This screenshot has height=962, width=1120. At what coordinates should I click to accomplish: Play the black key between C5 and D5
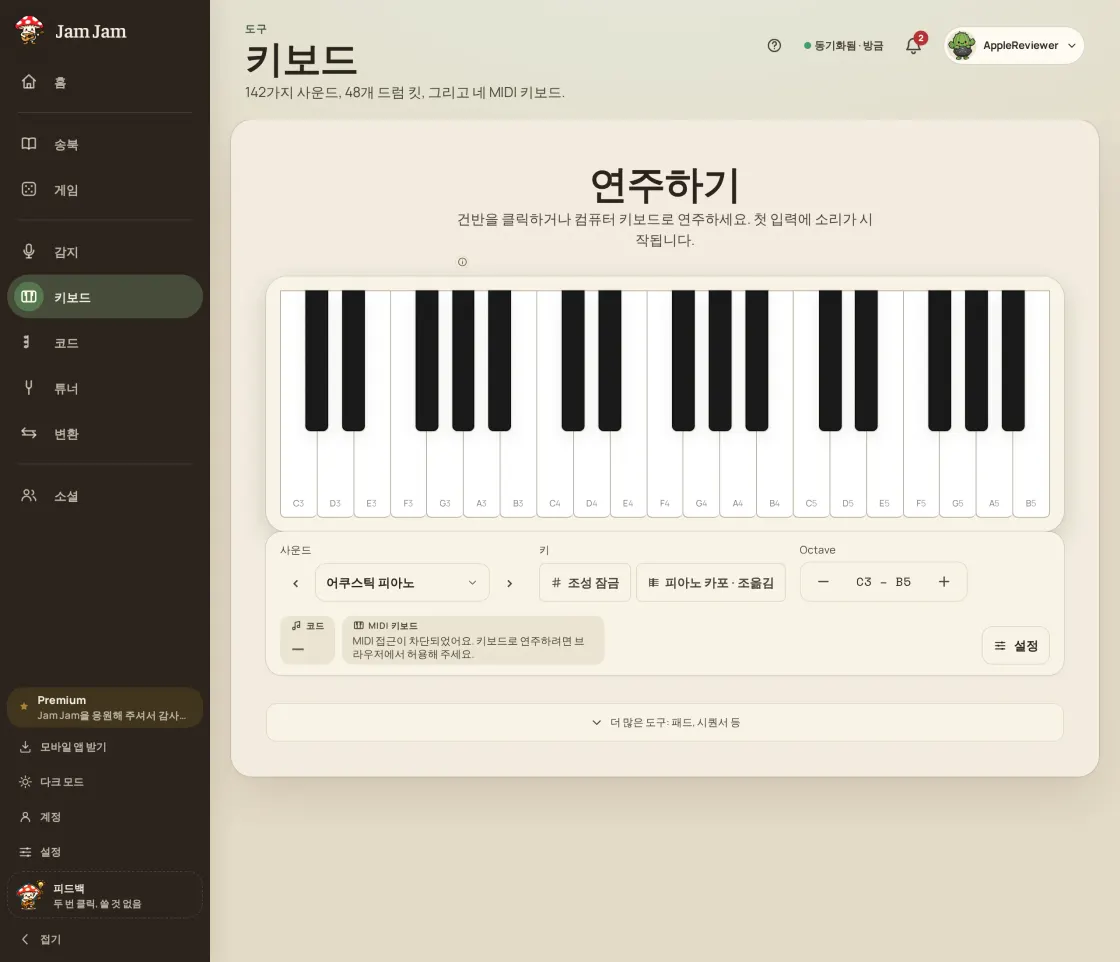tap(830, 360)
